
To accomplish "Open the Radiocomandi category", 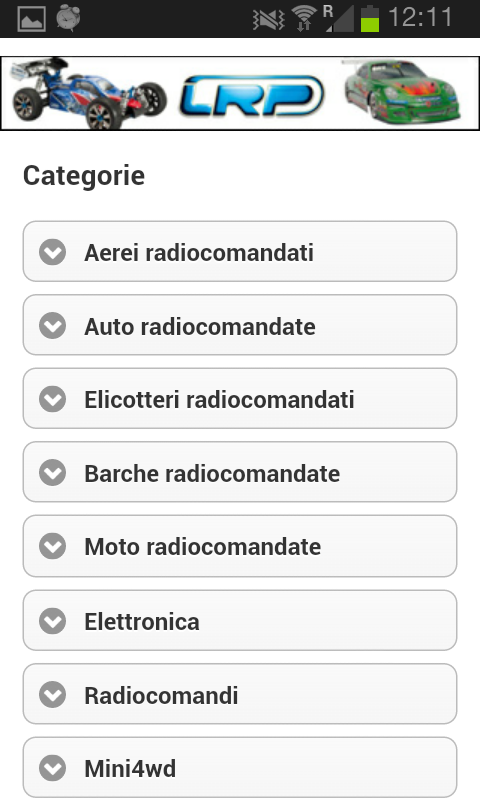I will pos(240,694).
